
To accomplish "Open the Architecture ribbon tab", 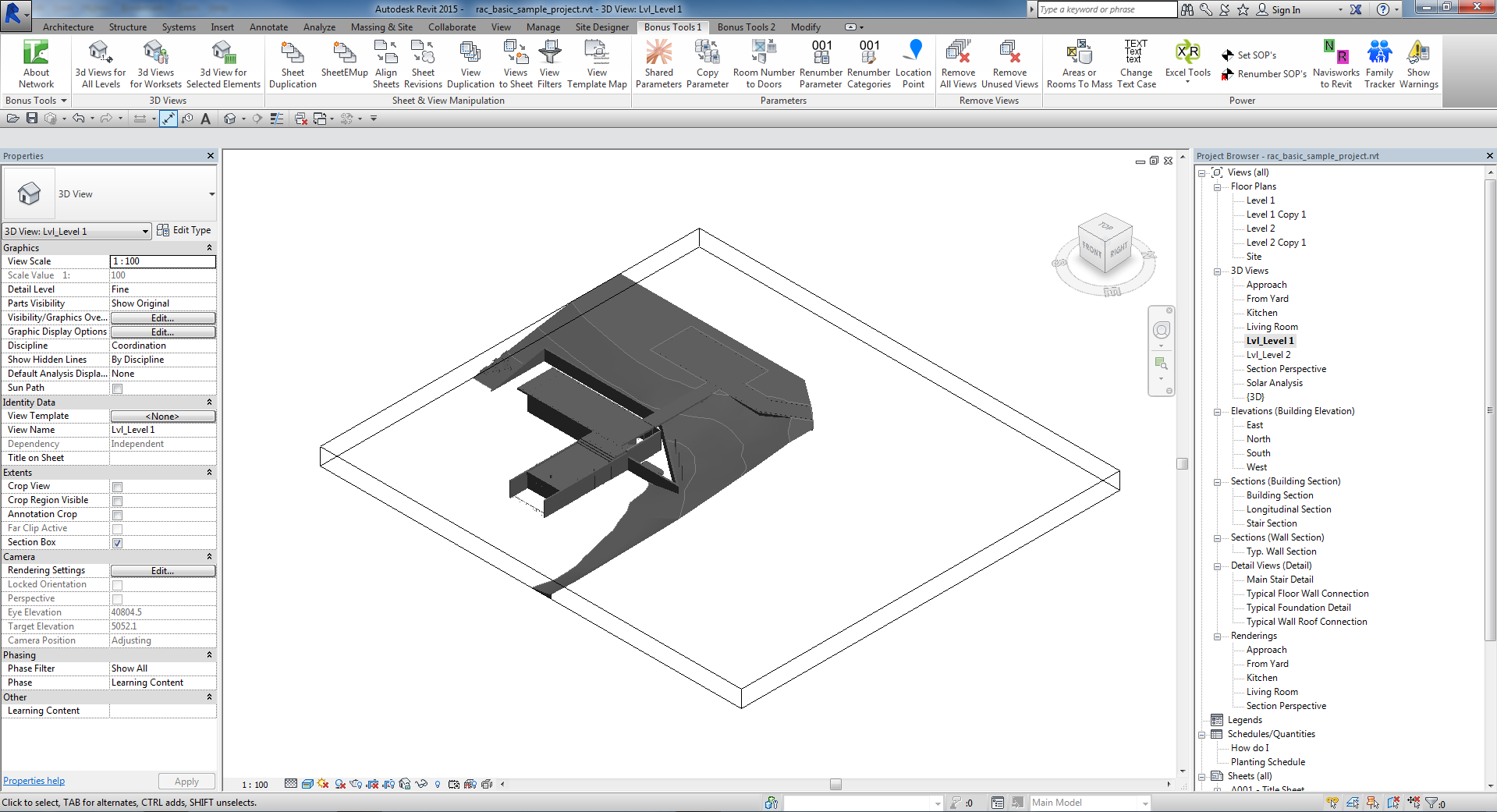I will [68, 27].
